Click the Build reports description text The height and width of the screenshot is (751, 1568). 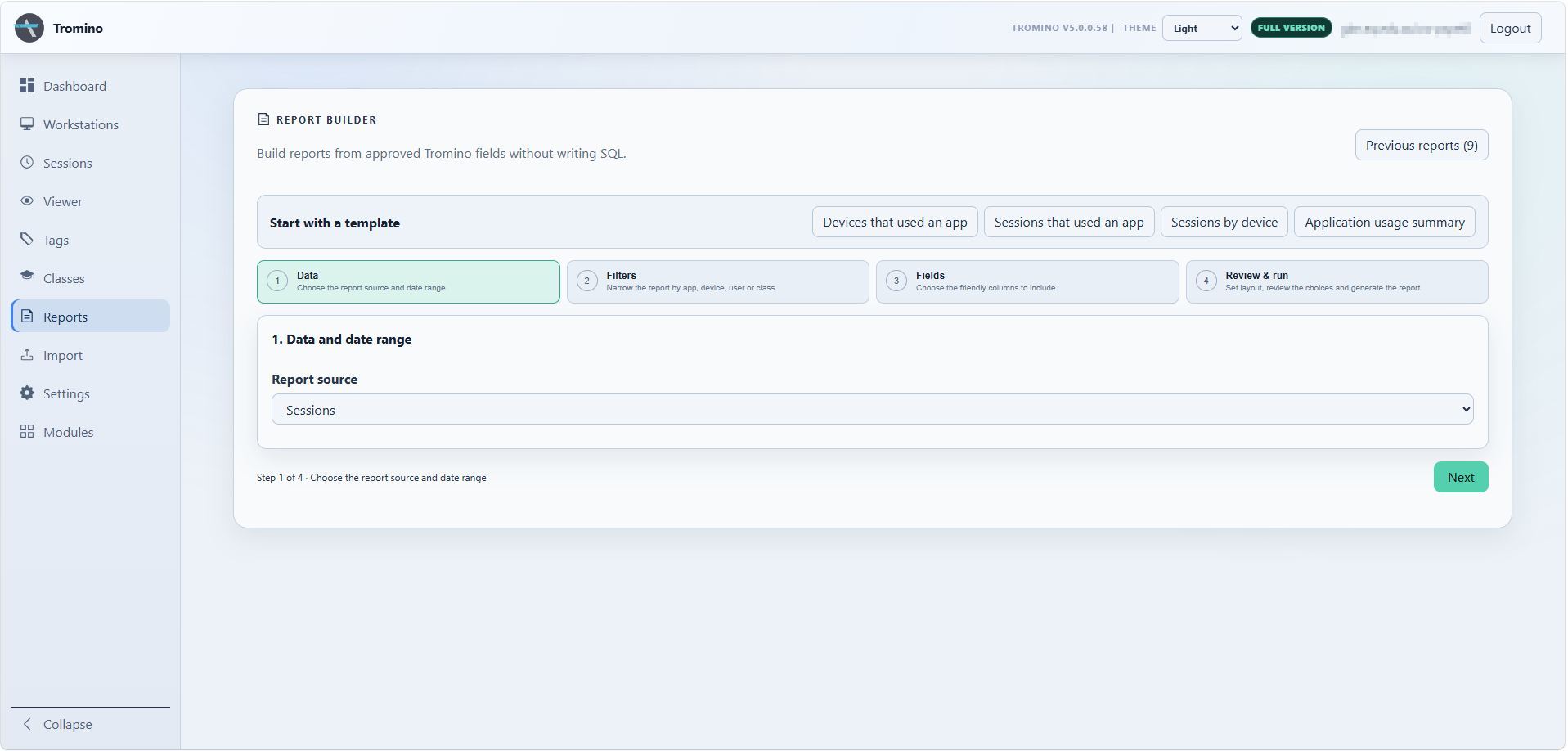(x=442, y=153)
